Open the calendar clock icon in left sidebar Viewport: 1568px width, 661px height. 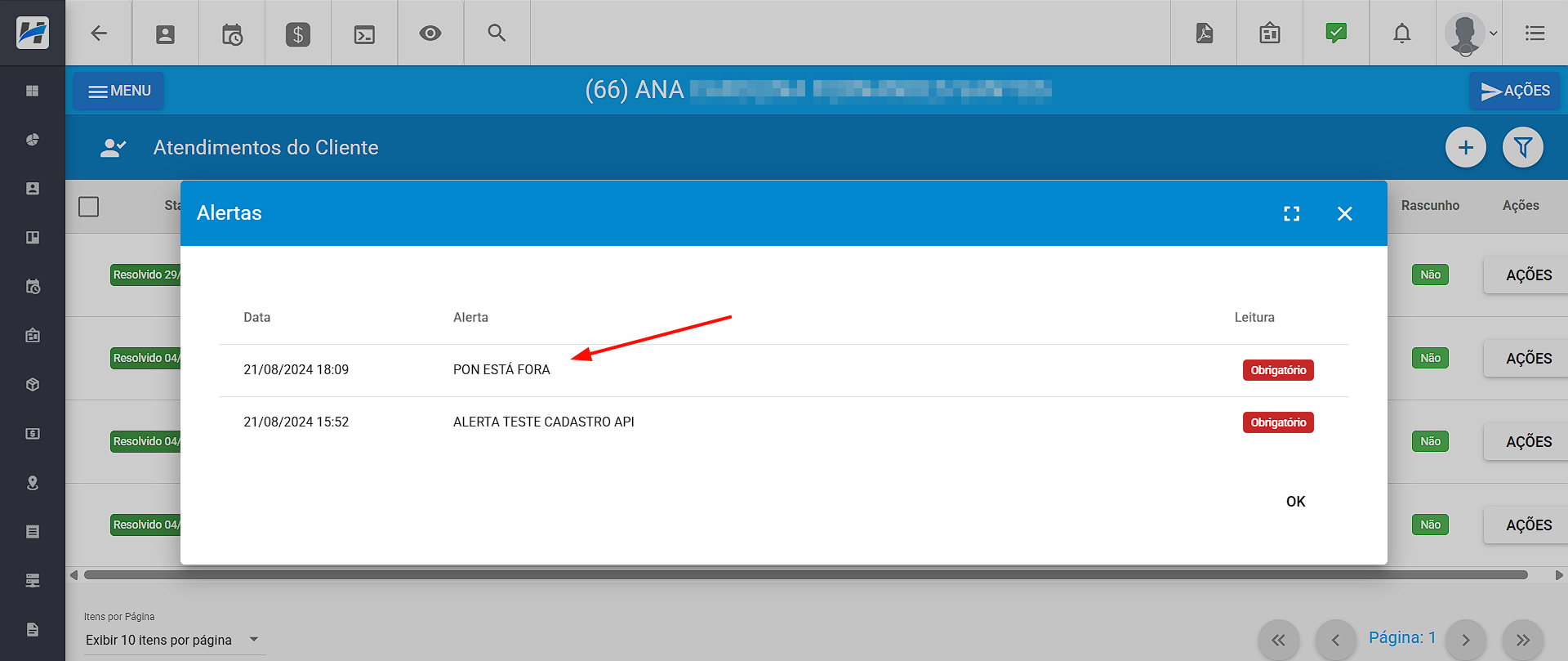tap(33, 287)
